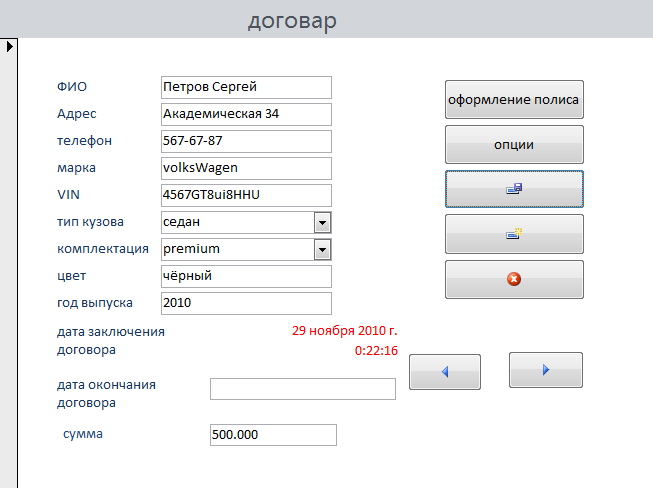
Task: Click the save record icon button
Action: coord(514,189)
